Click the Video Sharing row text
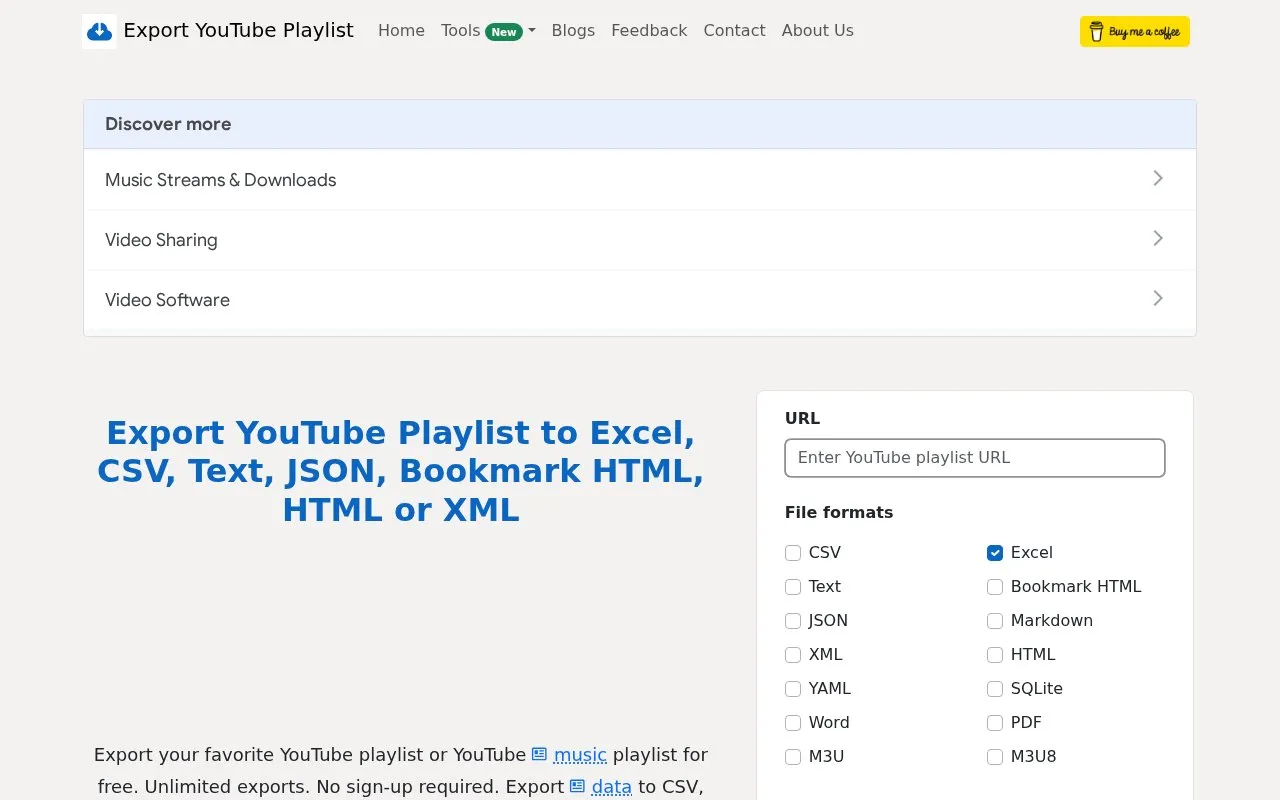This screenshot has width=1280, height=800. pos(161,240)
